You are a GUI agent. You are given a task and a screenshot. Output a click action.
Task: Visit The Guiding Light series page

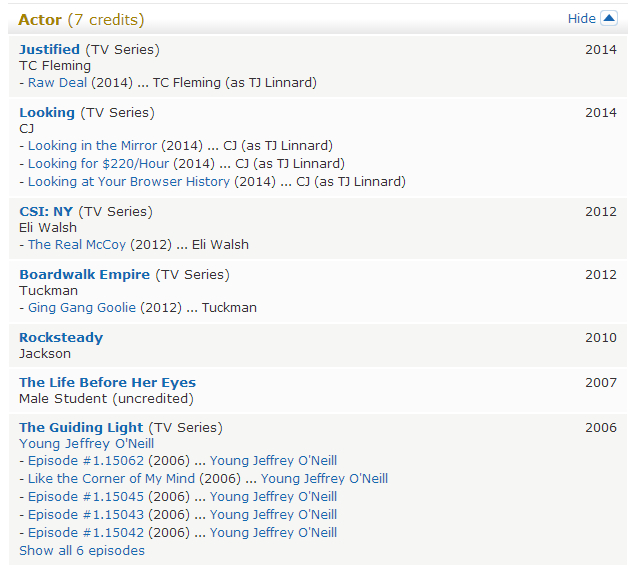coord(81,427)
